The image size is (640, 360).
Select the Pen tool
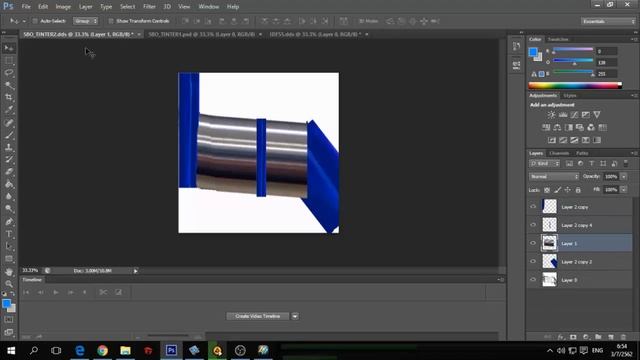tap(9, 222)
